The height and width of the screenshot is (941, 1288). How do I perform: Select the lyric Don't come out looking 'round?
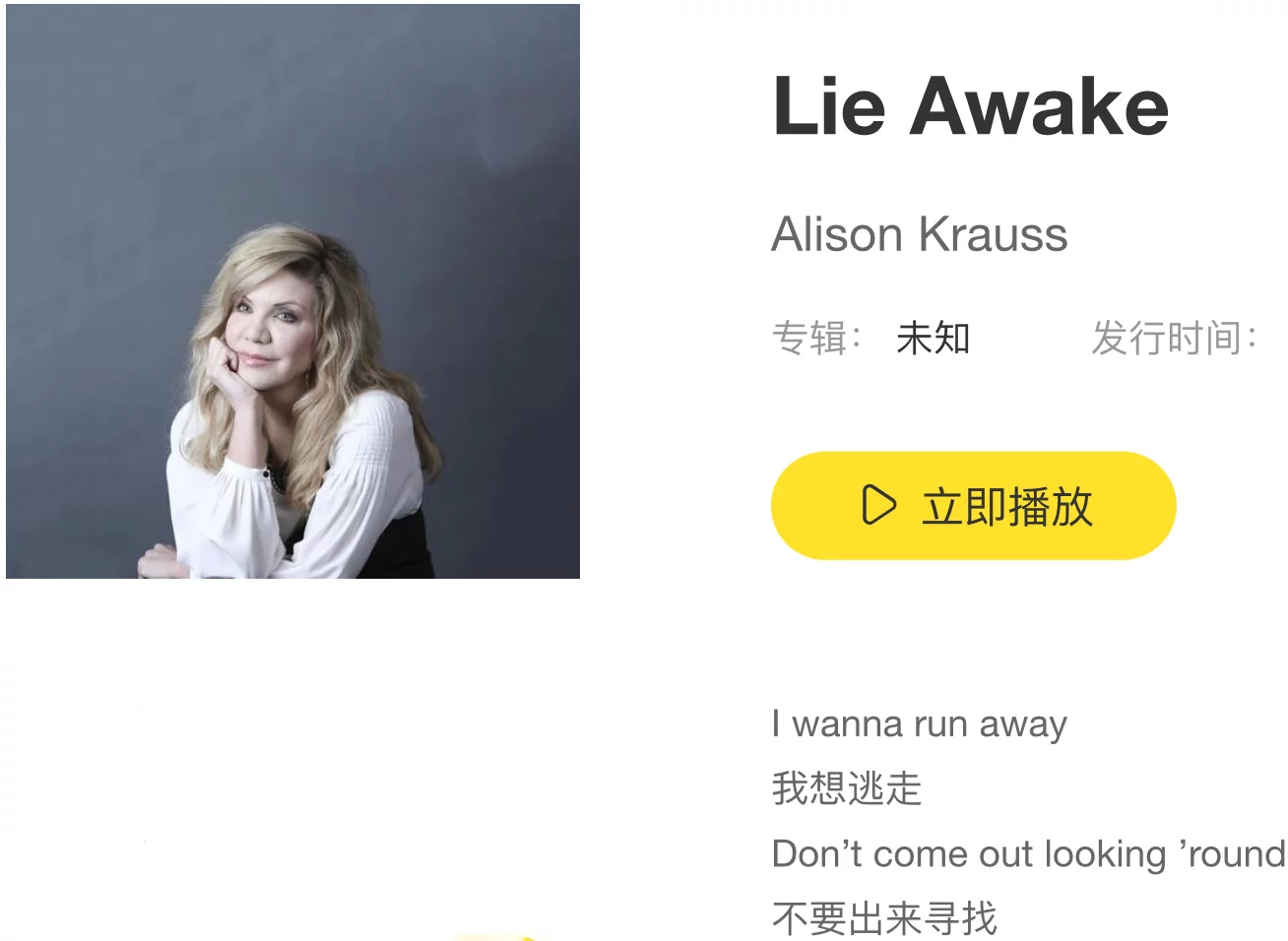coord(1029,854)
